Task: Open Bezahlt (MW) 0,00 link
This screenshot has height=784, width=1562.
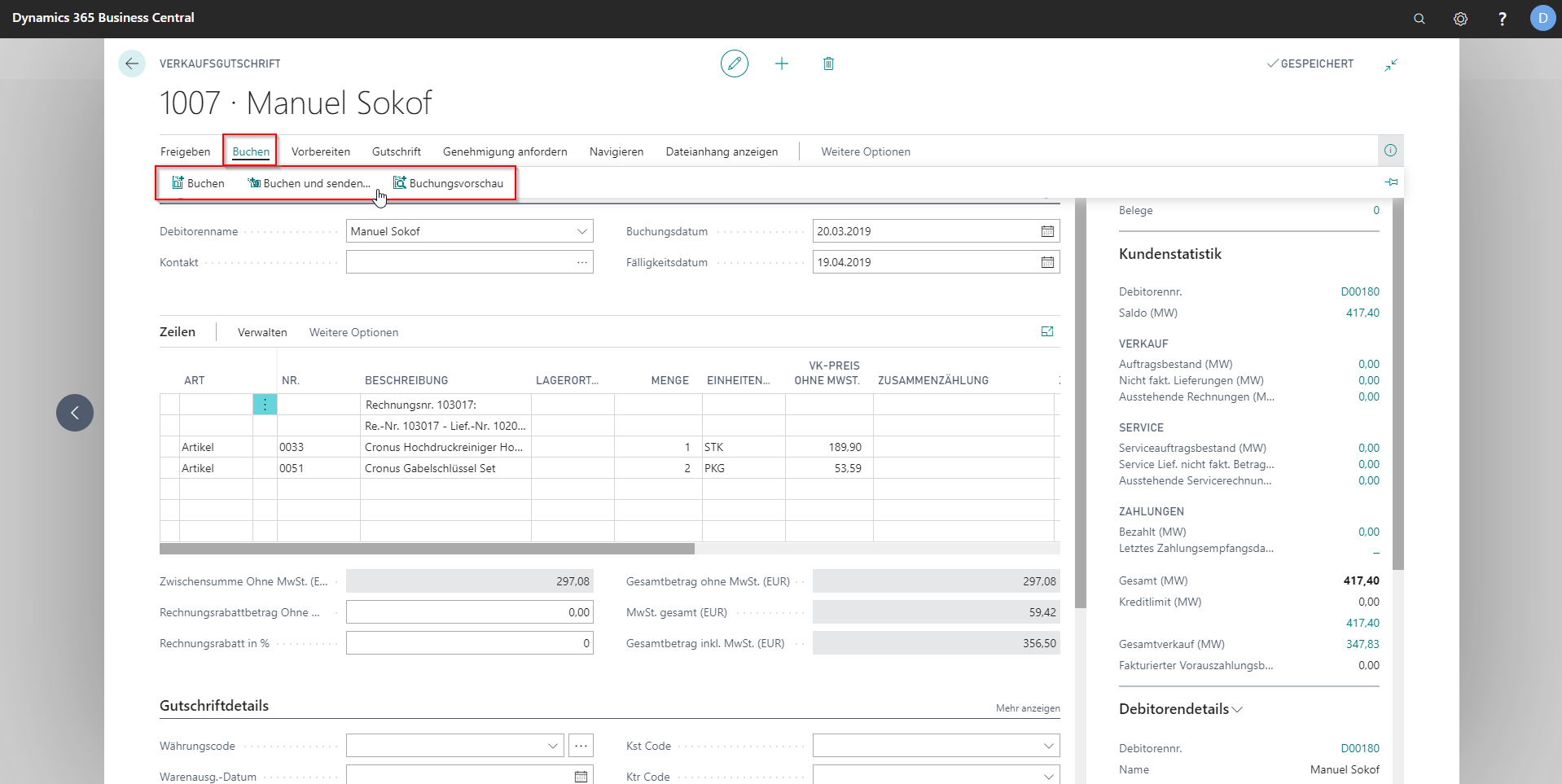Action: click(1369, 532)
